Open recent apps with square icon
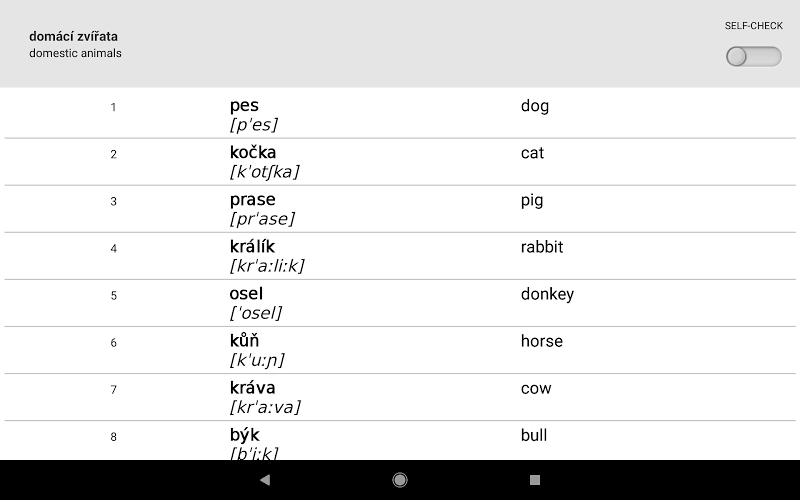The height and width of the screenshot is (500, 800). click(535, 480)
